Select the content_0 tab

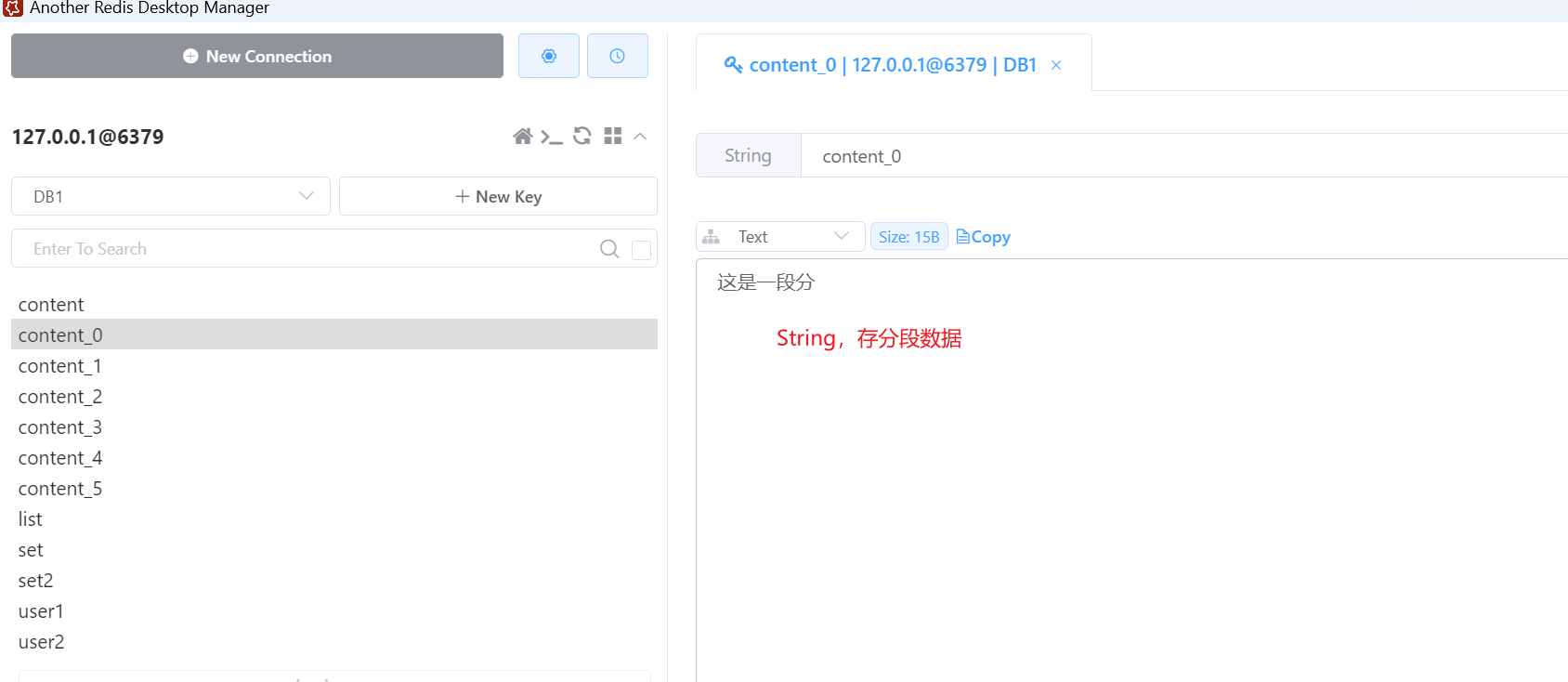[x=881, y=65]
